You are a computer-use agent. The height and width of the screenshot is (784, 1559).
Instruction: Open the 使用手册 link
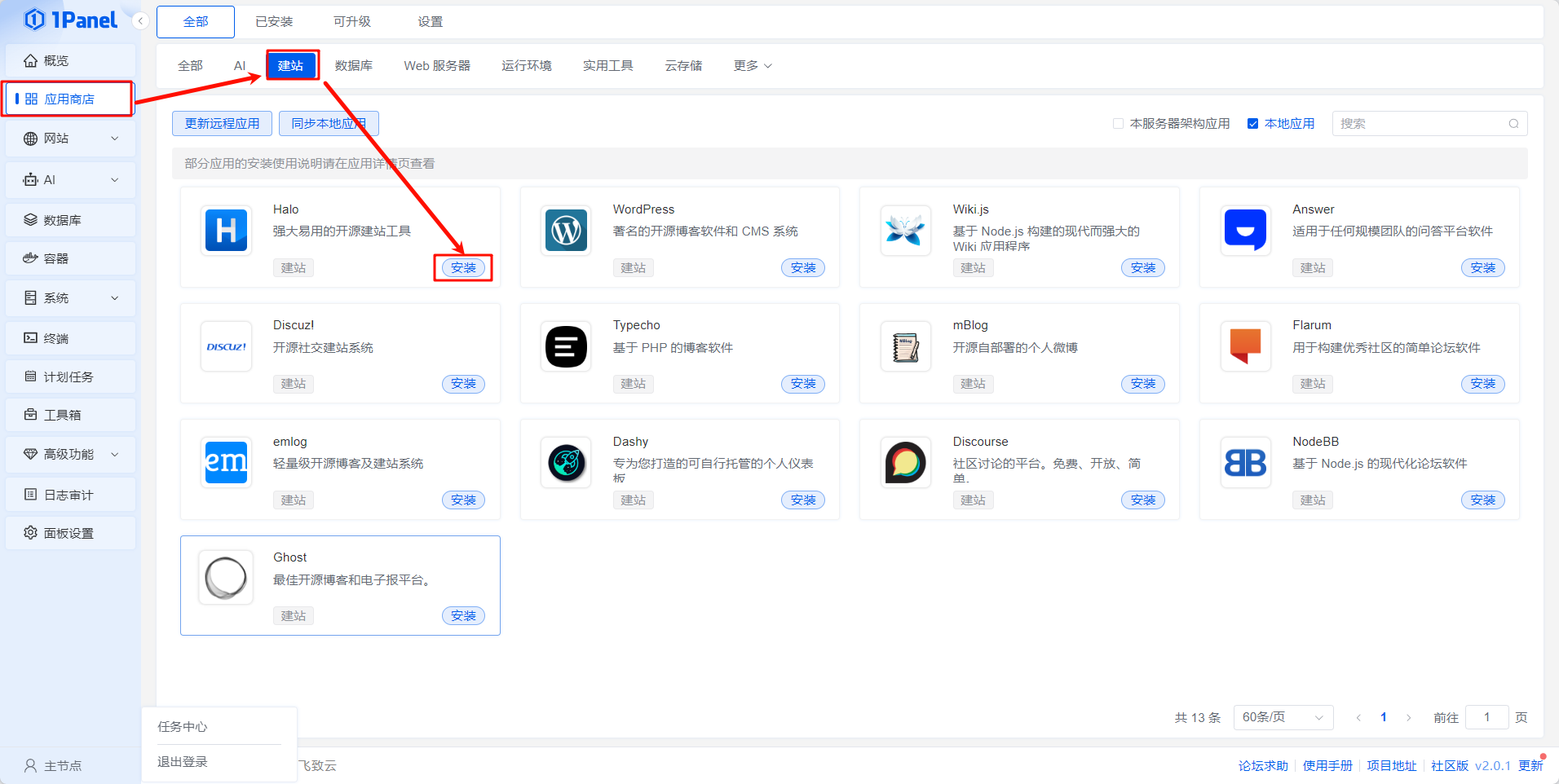[x=1327, y=765]
